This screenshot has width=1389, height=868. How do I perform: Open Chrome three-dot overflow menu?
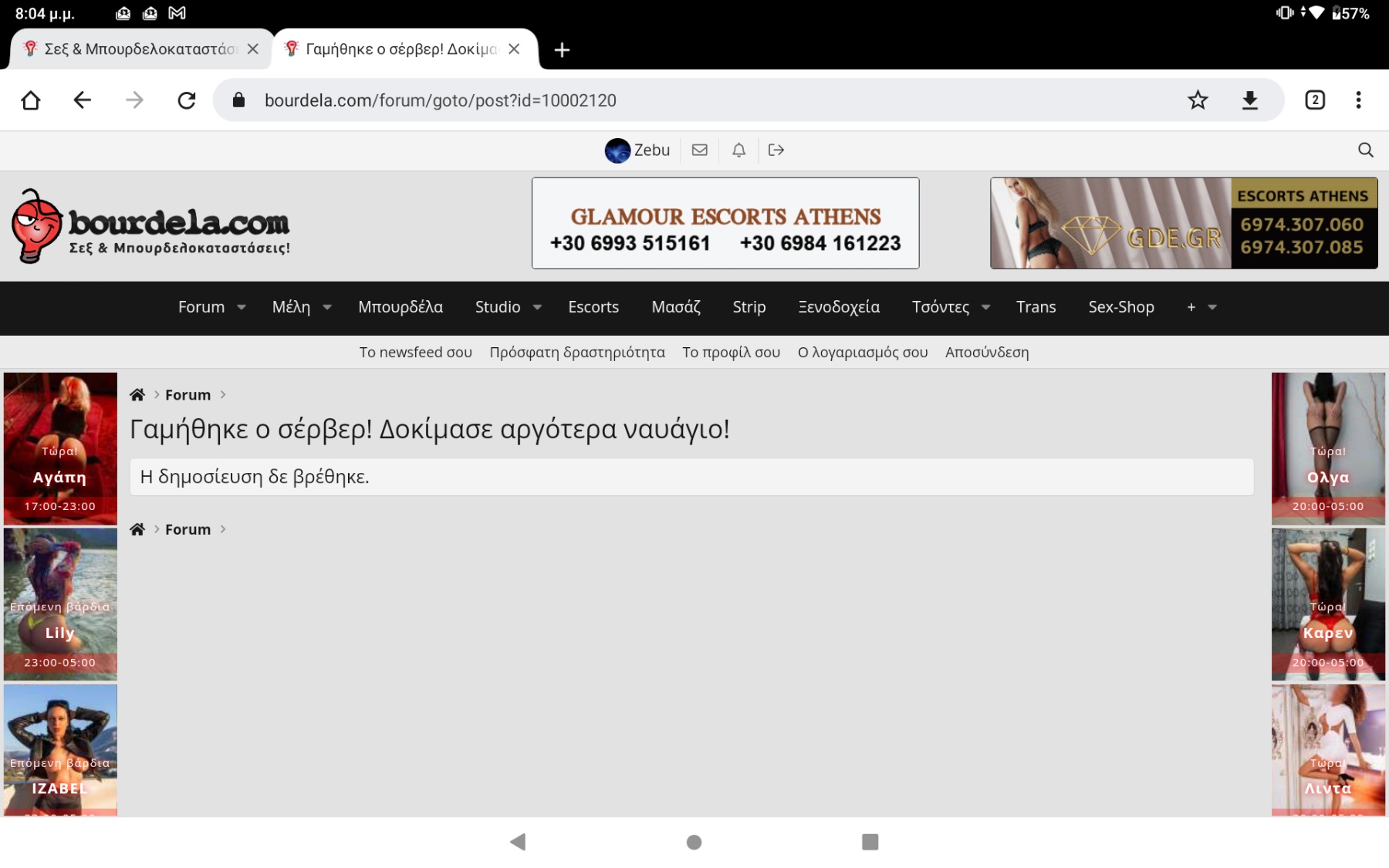click(x=1358, y=100)
